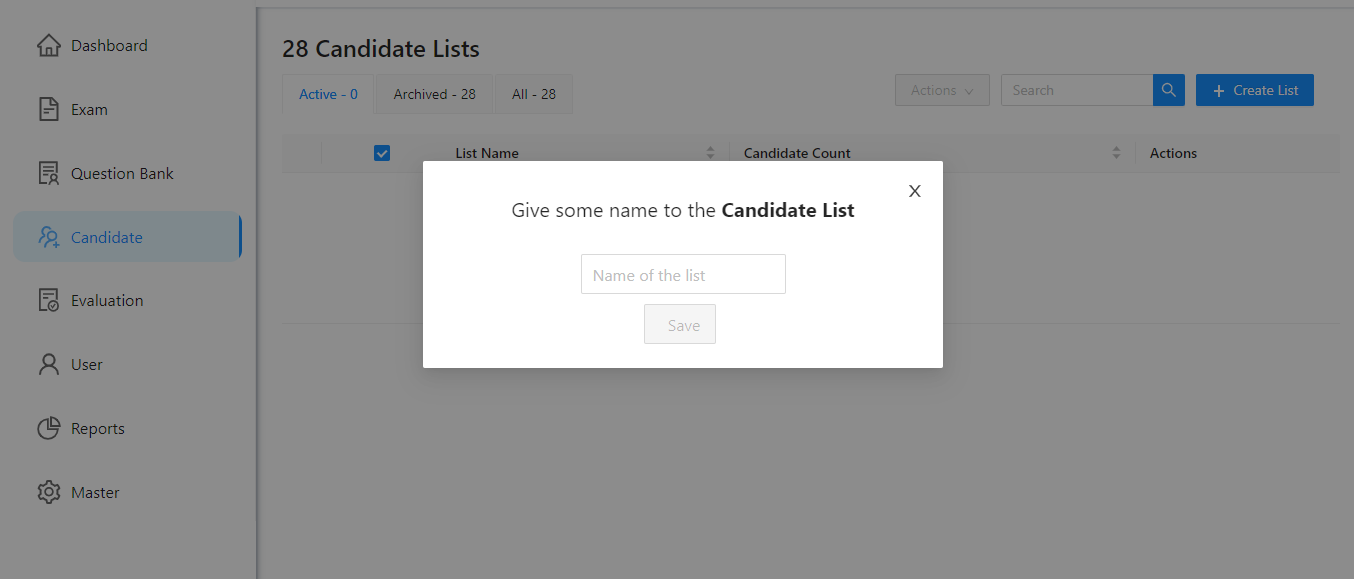Viewport: 1354px width, 579px height.
Task: Sort by the List Name column arrows
Action: [711, 153]
